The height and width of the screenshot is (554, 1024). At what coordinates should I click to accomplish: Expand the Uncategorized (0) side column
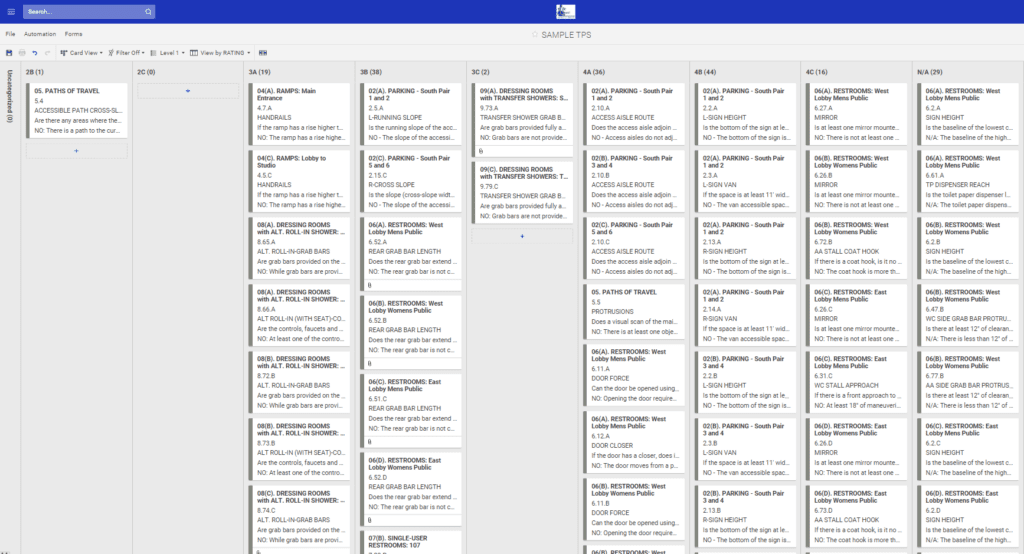[9, 96]
